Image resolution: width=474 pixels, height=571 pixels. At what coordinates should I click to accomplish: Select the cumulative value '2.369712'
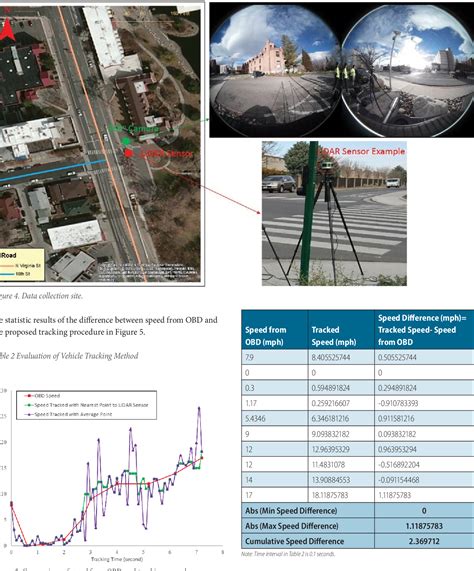[x=424, y=541]
